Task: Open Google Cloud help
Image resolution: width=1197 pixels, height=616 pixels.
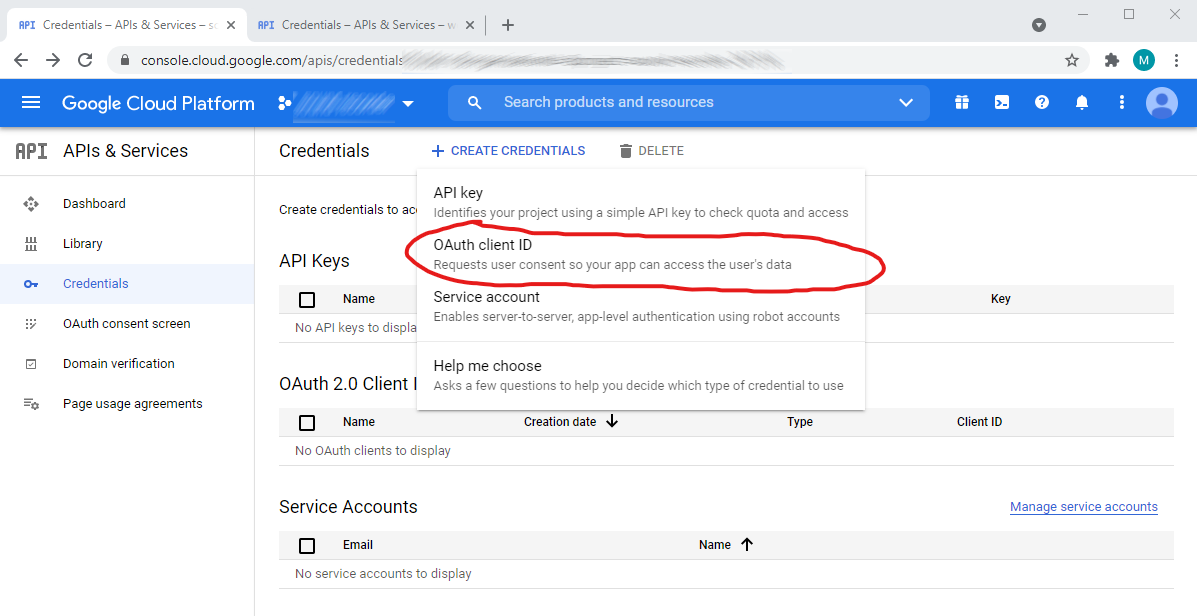Action: coord(1041,102)
